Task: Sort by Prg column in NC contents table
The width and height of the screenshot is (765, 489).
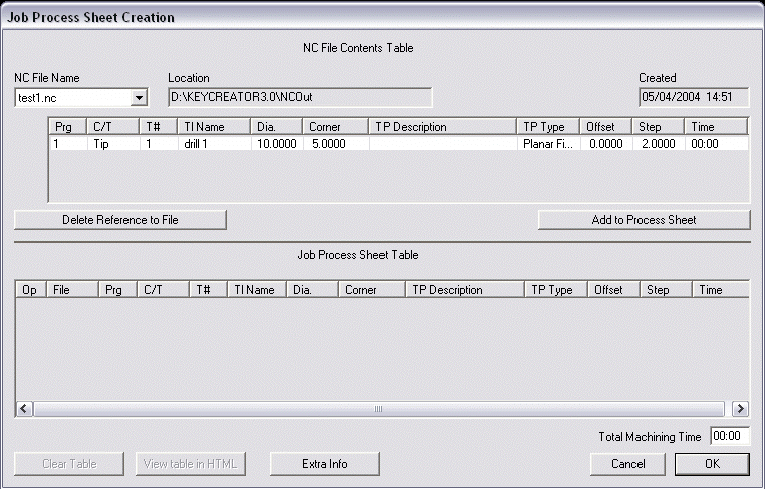Action: click(x=68, y=127)
